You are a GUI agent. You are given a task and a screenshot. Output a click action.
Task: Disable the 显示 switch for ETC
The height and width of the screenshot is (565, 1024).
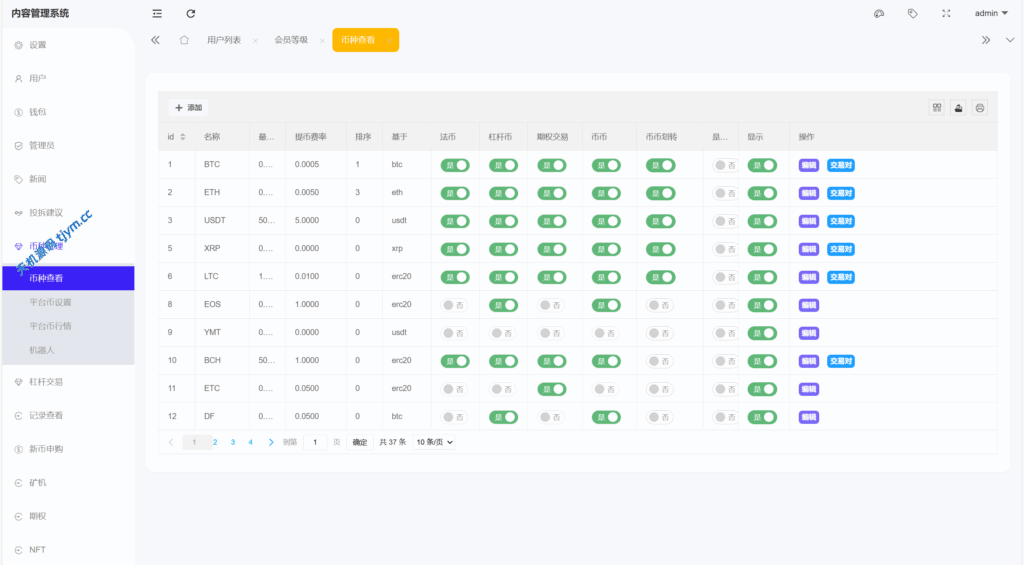[762, 389]
